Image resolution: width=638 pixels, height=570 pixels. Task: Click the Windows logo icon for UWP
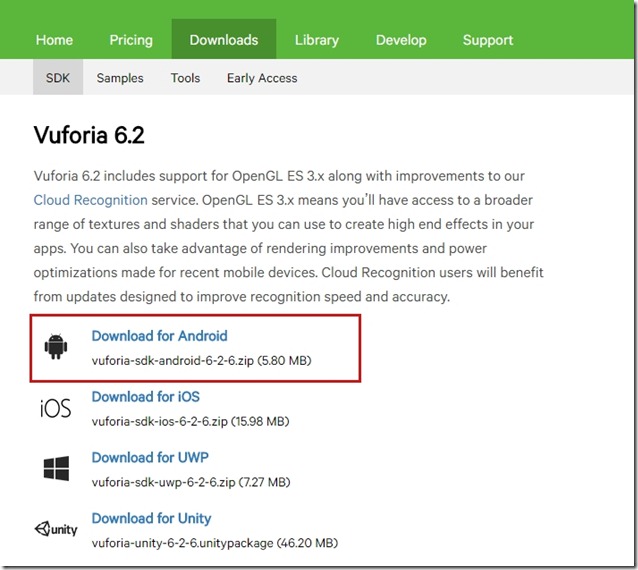click(56, 468)
